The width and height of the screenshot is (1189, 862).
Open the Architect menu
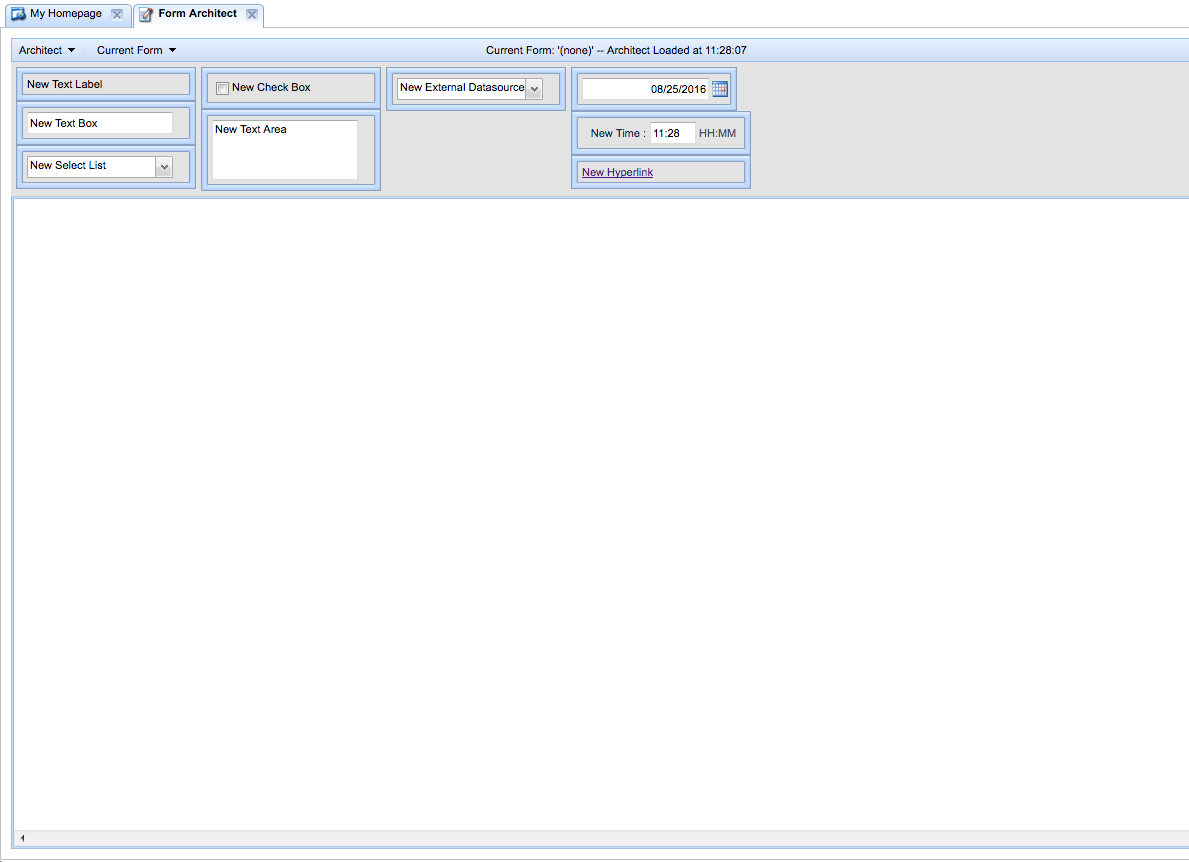click(46, 50)
